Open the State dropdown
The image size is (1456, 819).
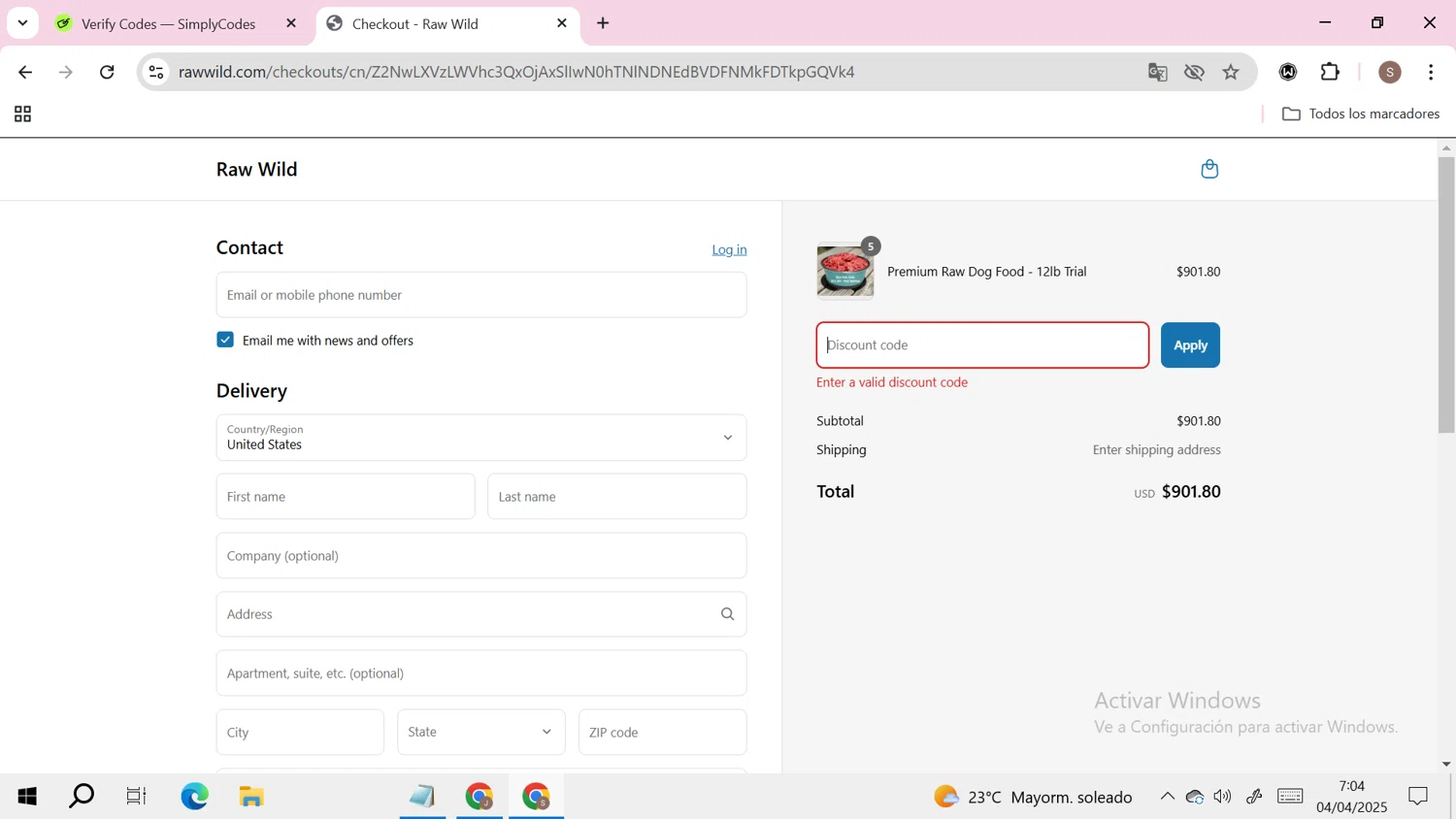click(x=481, y=732)
